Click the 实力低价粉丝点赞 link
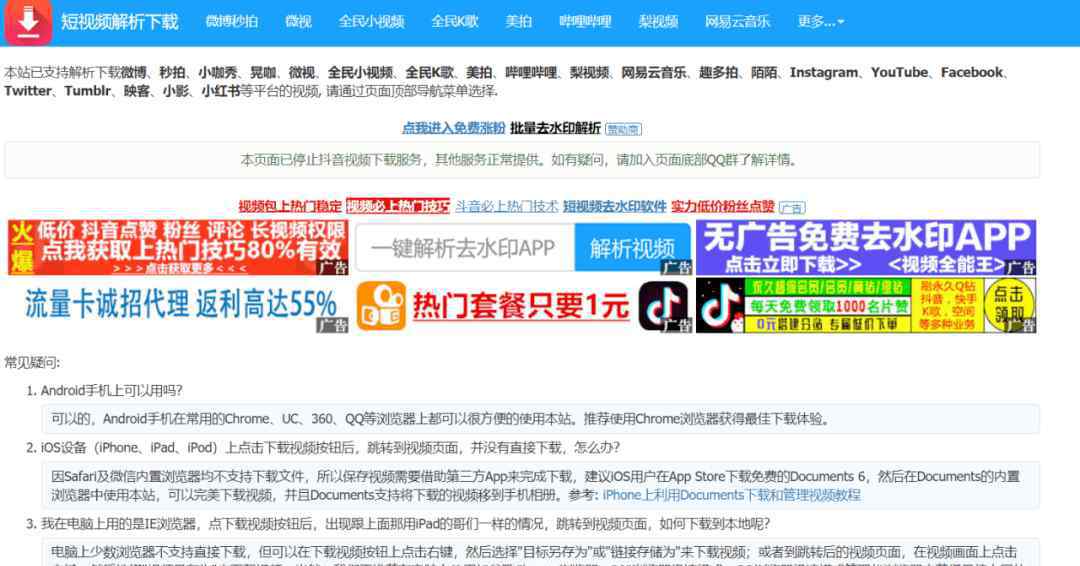This screenshot has height=566, width=1080. [723, 206]
